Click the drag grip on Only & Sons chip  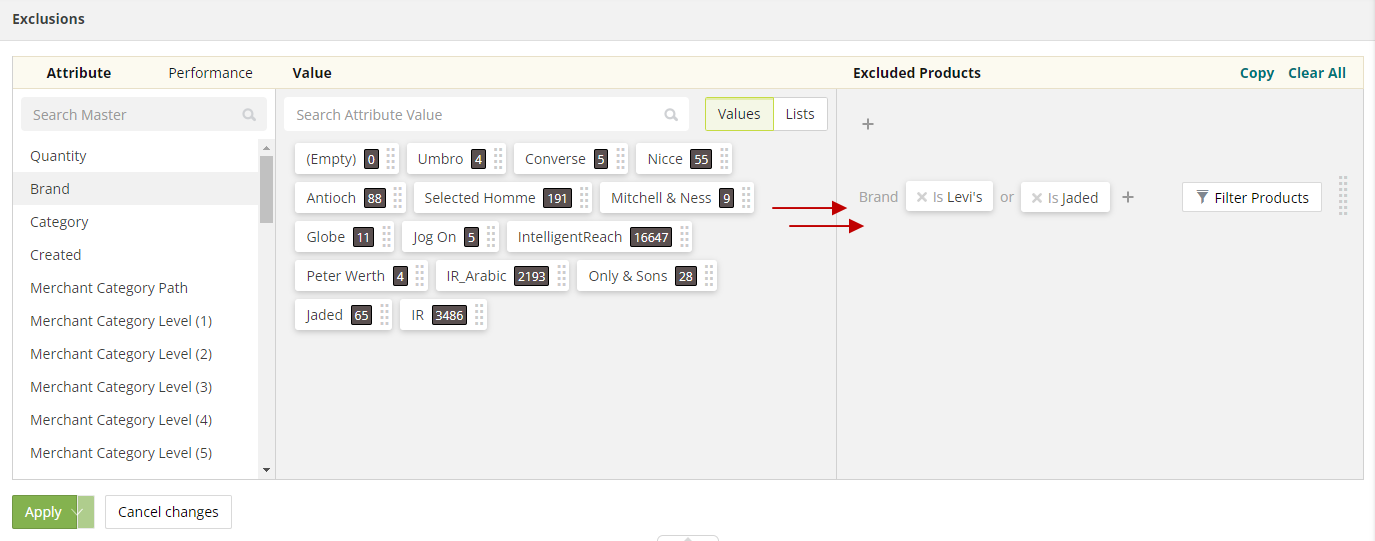coord(708,276)
